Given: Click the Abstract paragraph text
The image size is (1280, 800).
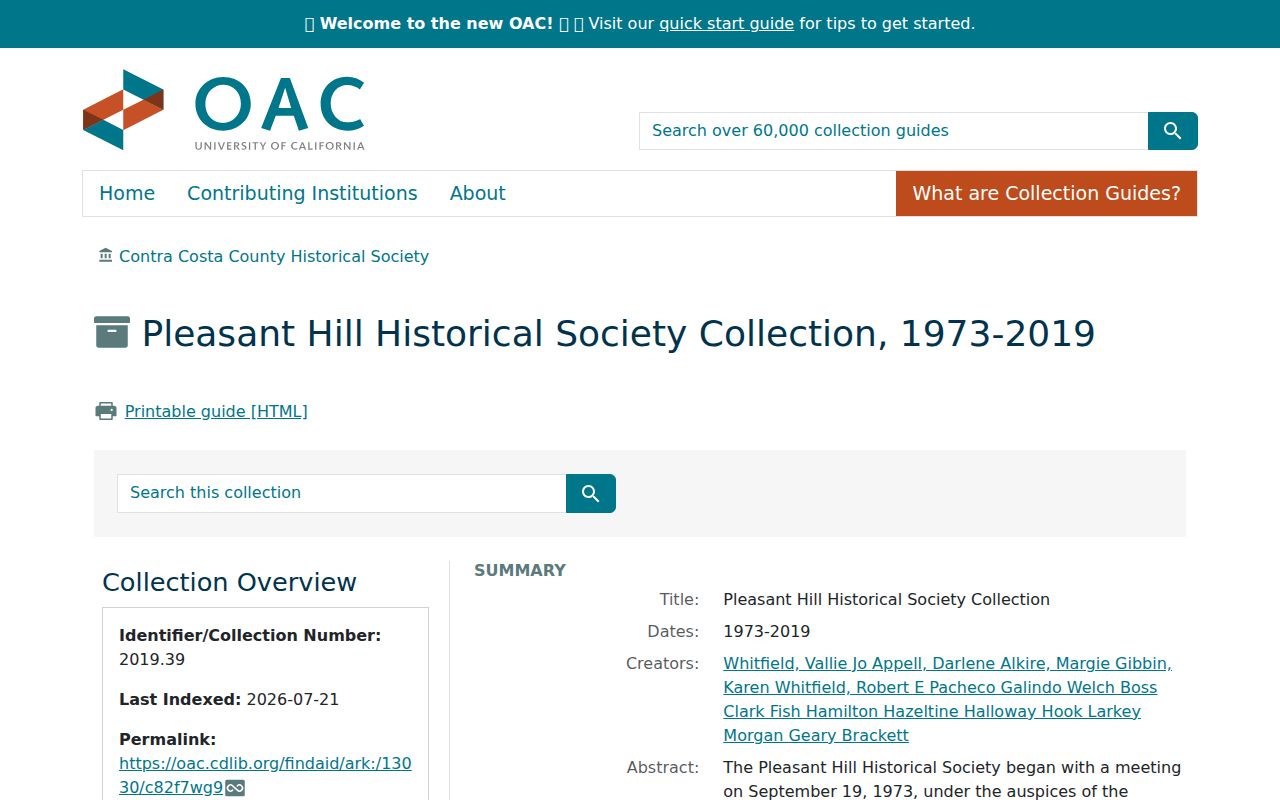Looking at the screenshot, I should tap(952, 779).
